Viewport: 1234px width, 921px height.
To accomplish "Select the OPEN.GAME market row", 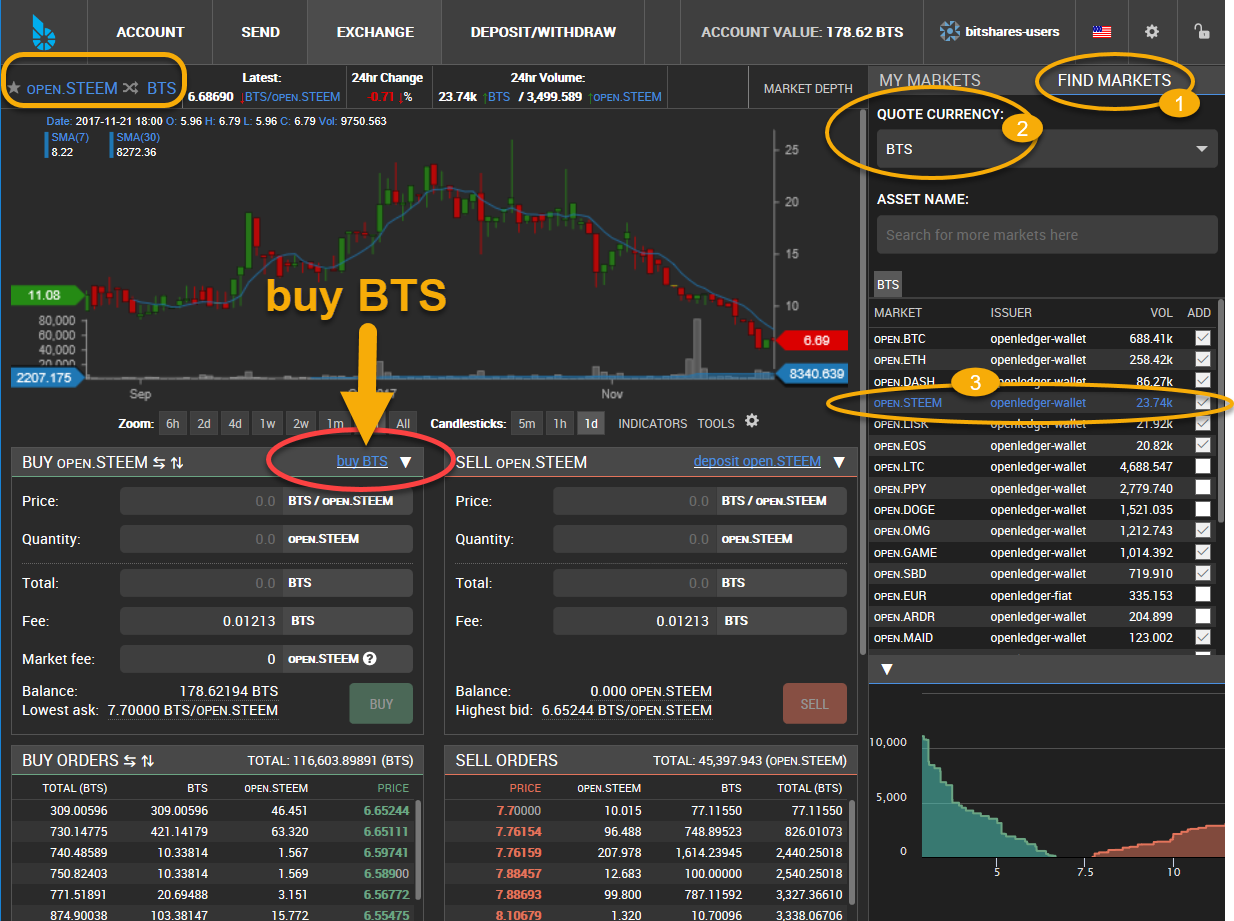I will click(1042, 552).
